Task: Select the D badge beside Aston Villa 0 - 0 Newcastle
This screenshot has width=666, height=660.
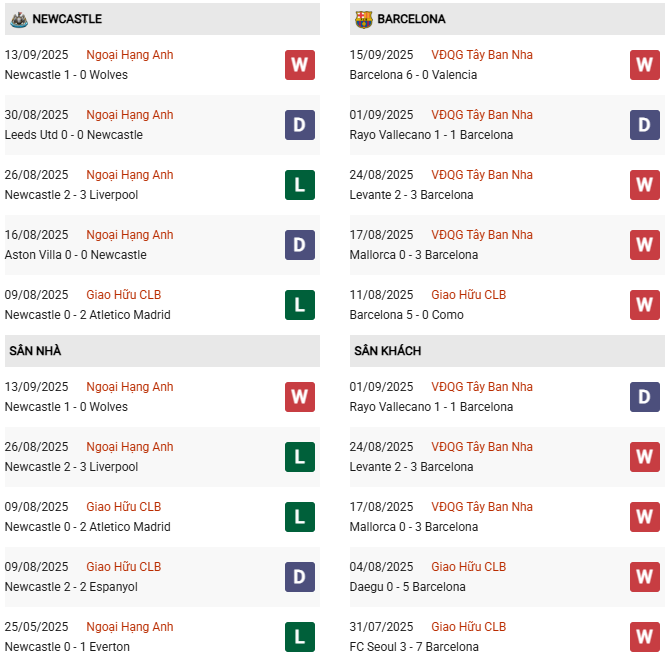Action: click(x=300, y=245)
